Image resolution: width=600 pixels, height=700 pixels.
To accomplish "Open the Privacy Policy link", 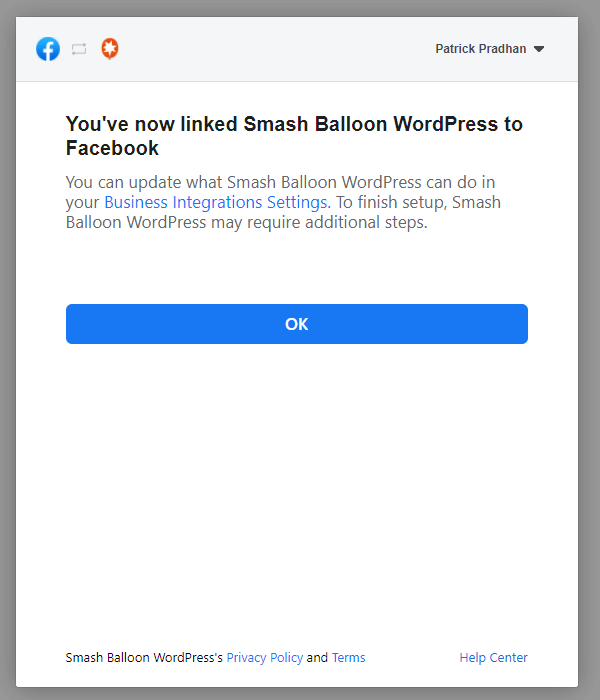I will coord(265,658).
